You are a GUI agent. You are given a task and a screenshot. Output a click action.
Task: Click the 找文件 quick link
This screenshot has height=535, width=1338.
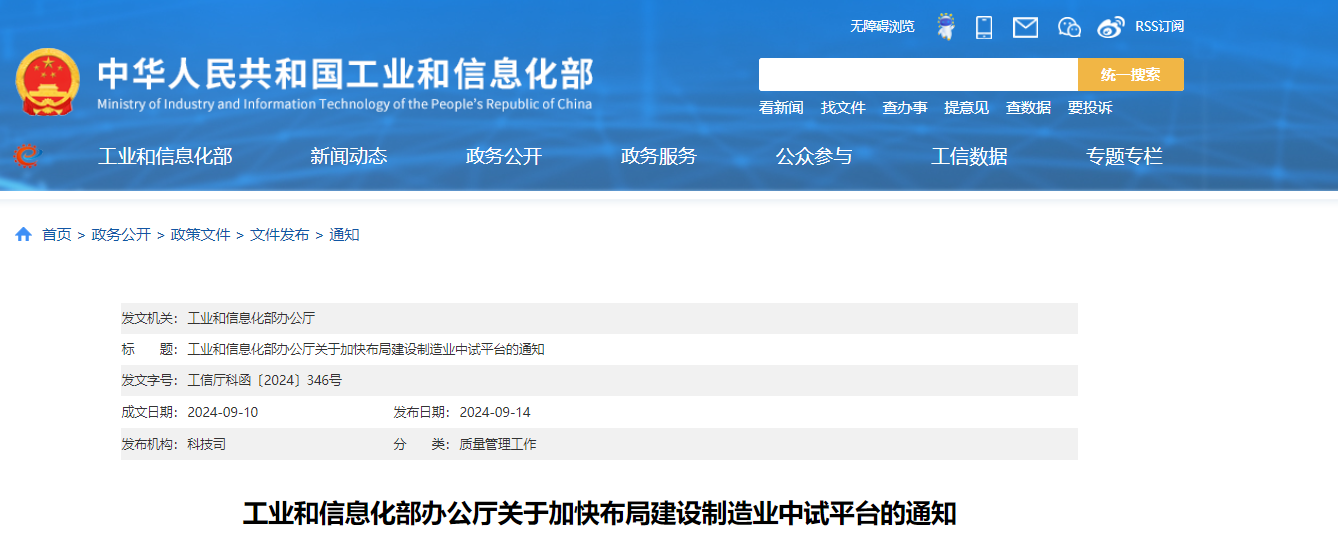[x=843, y=108]
